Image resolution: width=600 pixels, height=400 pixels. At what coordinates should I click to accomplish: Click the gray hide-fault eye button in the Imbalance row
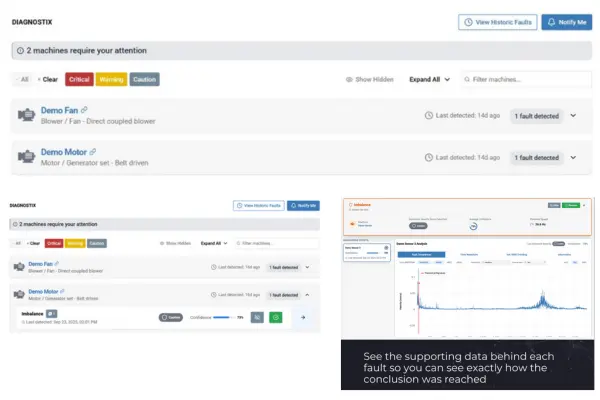257,317
